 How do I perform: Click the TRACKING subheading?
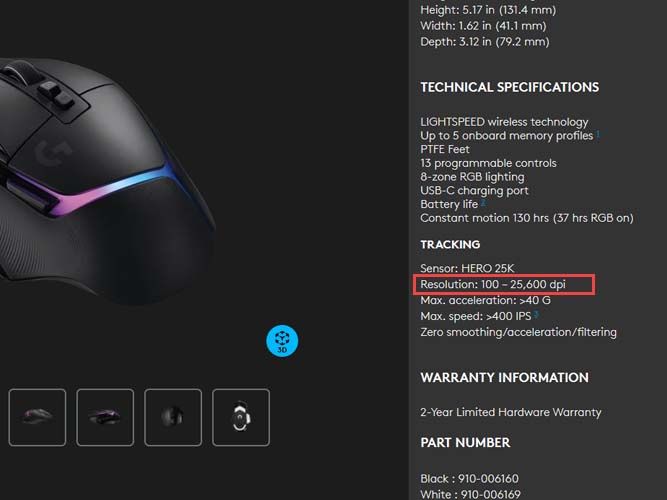450,245
